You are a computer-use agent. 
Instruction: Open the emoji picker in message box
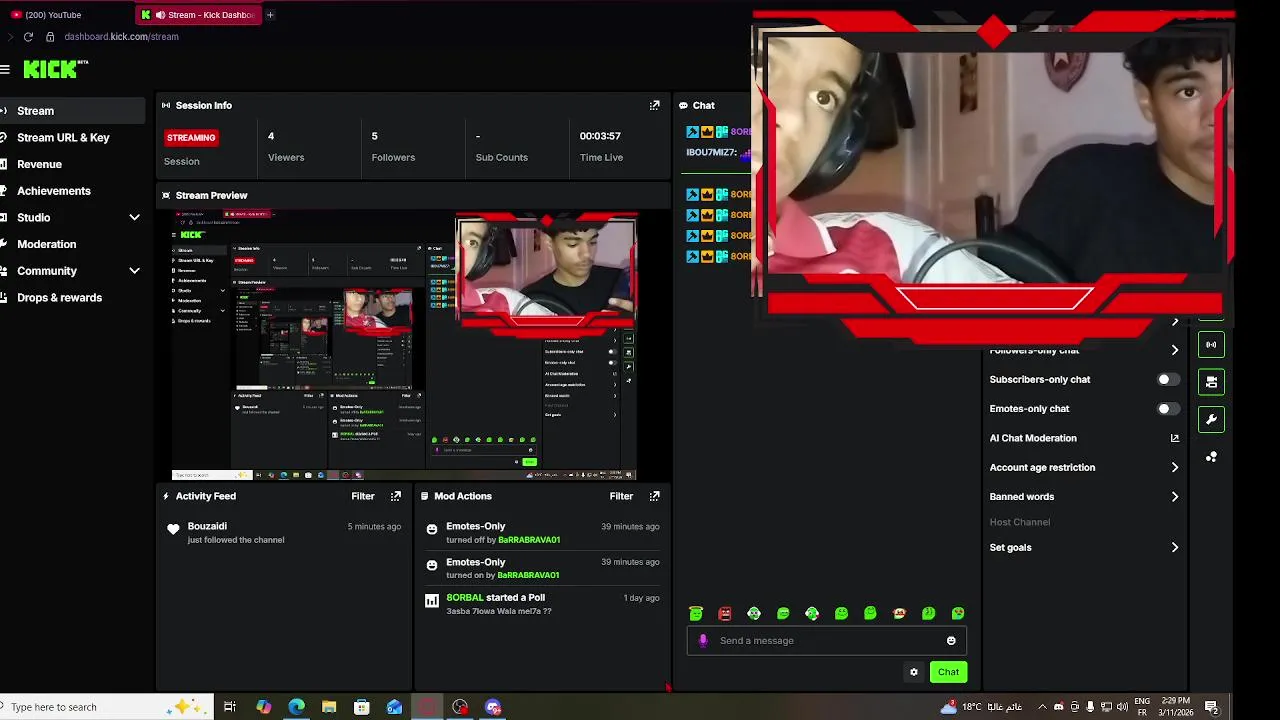(x=951, y=641)
